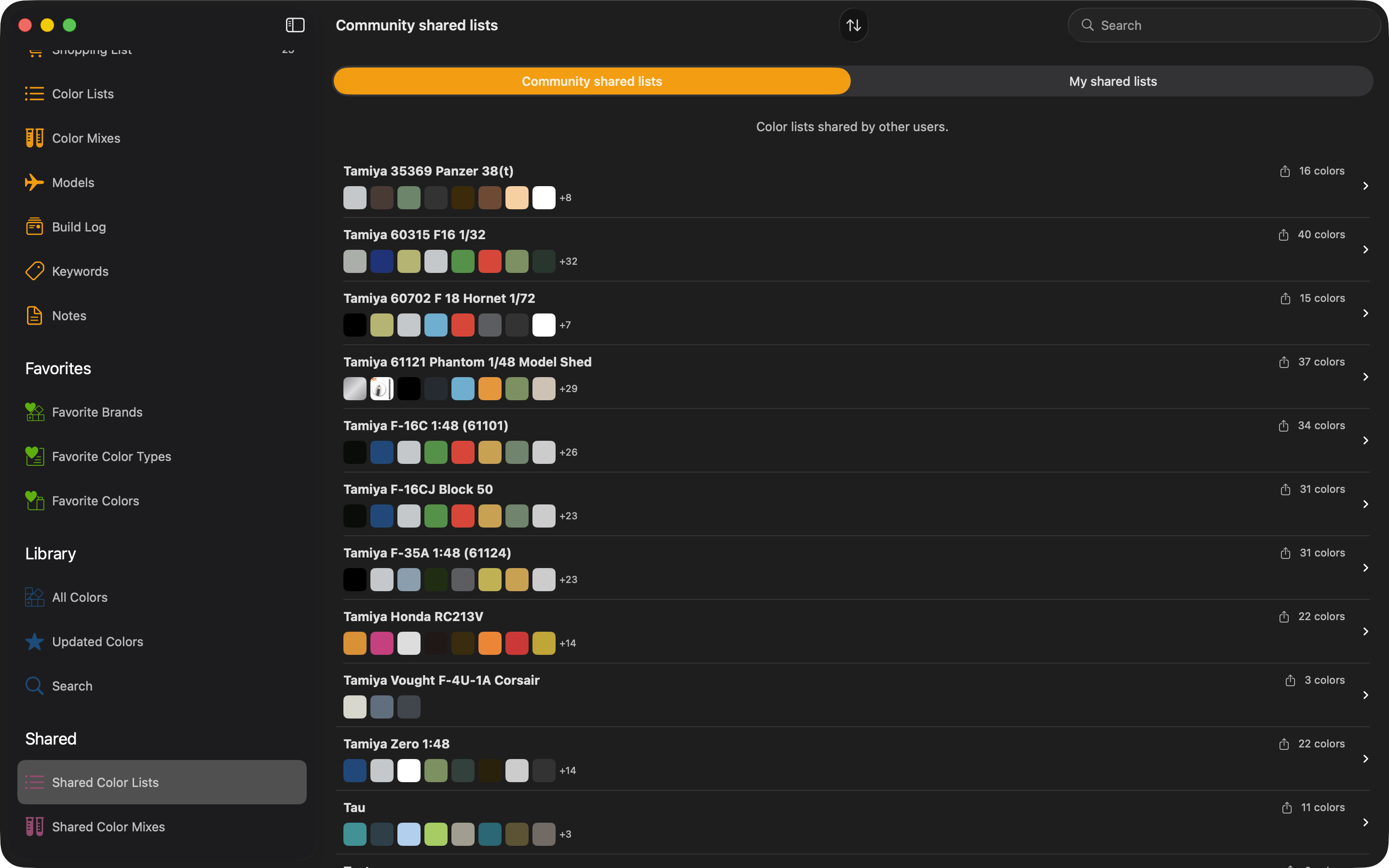Expand Tamiya F-35A 1:48 chevron
The image size is (1389, 868).
click(x=1365, y=569)
